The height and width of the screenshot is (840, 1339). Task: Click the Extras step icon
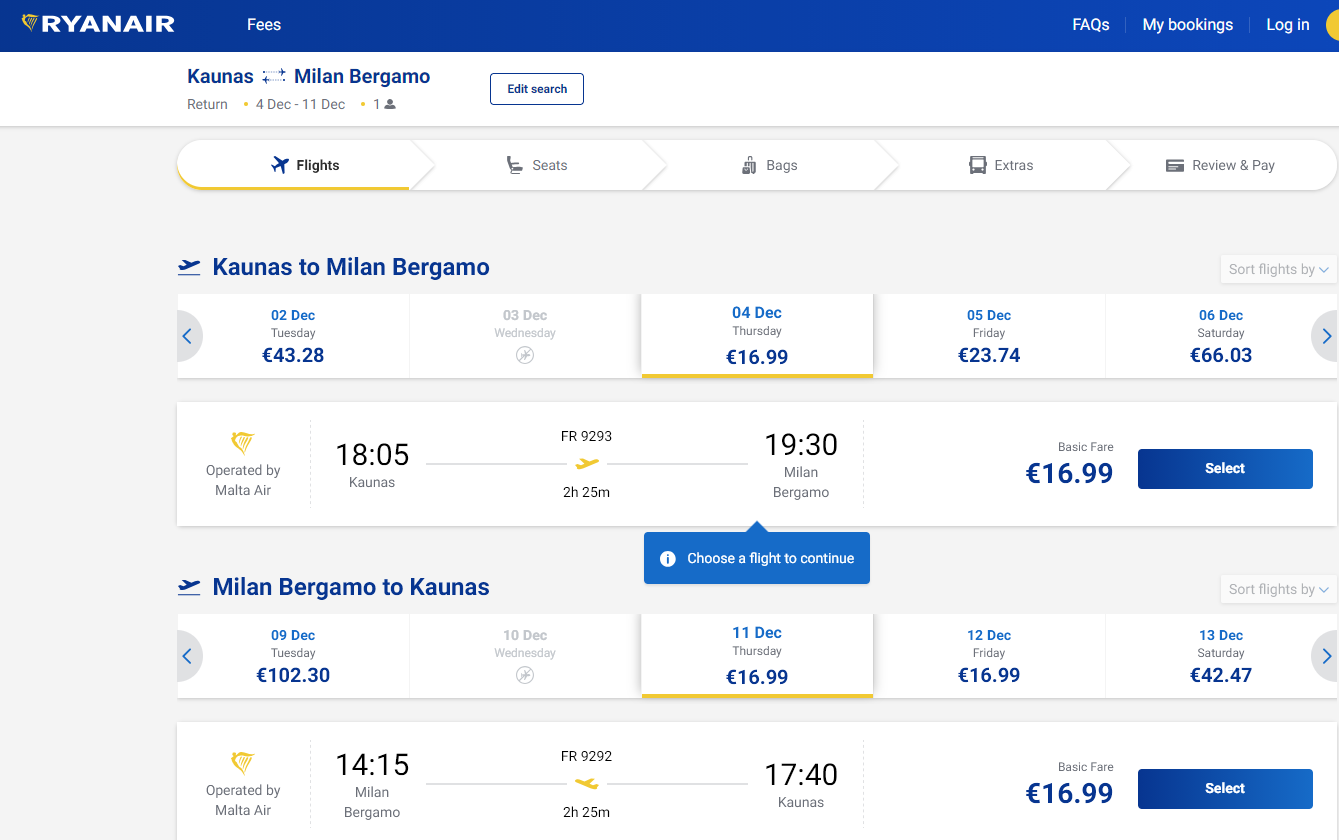click(975, 164)
